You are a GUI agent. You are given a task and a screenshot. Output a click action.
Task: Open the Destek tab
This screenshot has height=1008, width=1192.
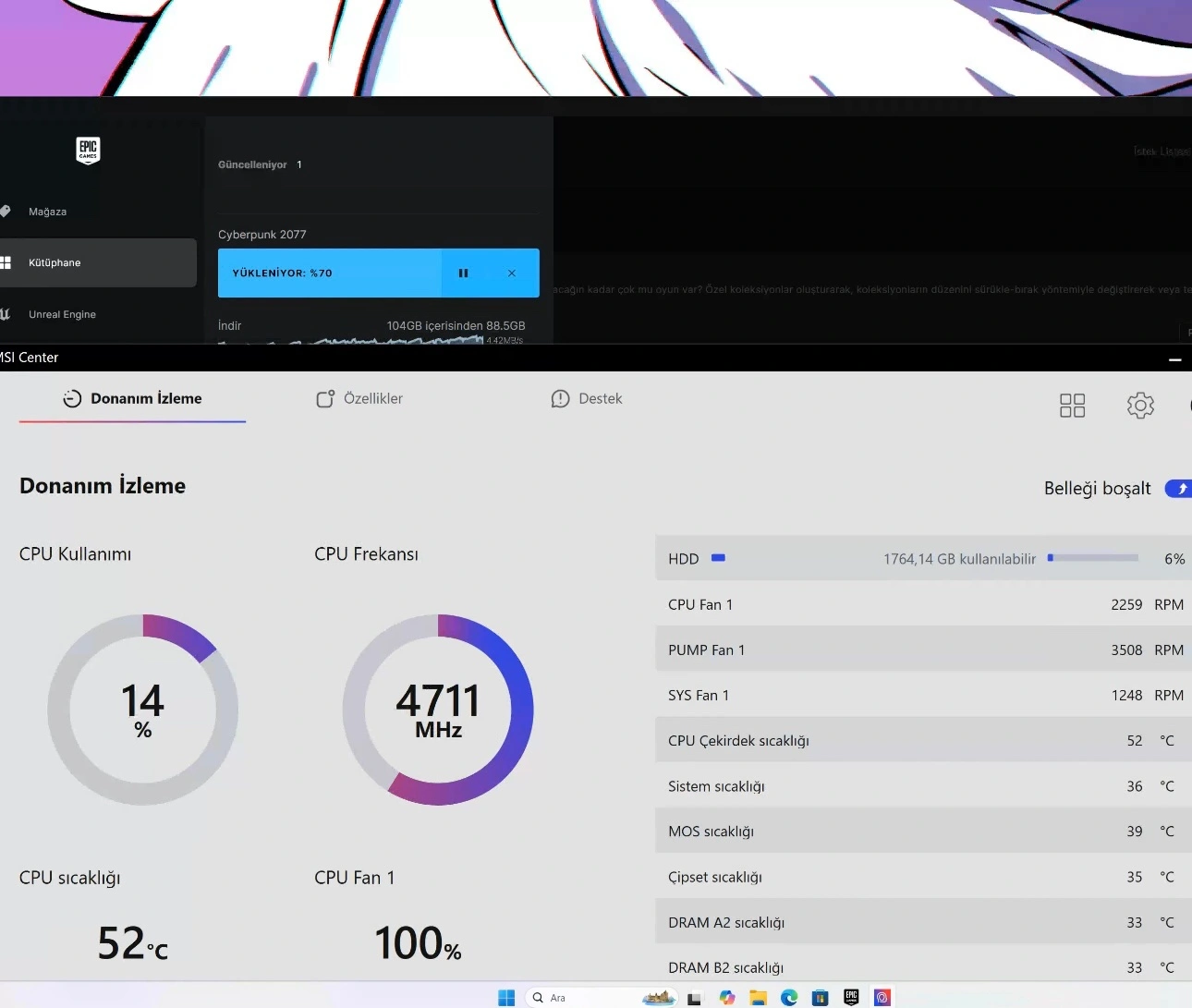(587, 399)
